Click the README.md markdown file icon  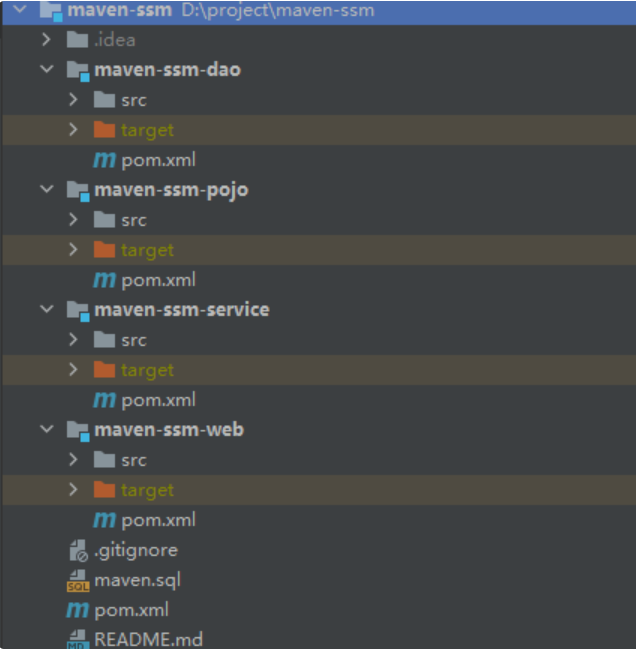(x=78, y=640)
